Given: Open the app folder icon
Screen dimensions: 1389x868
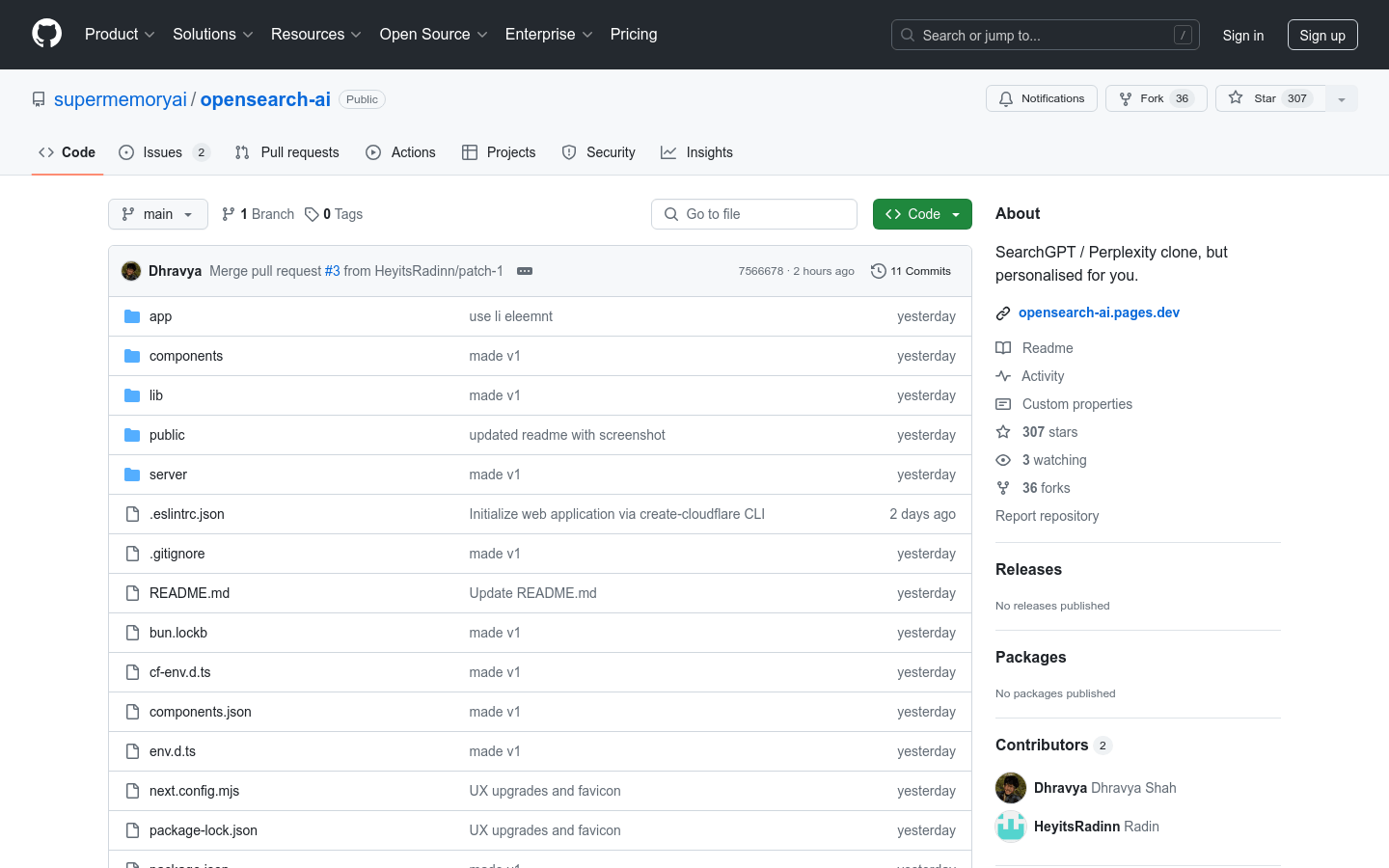Looking at the screenshot, I should 131,315.
